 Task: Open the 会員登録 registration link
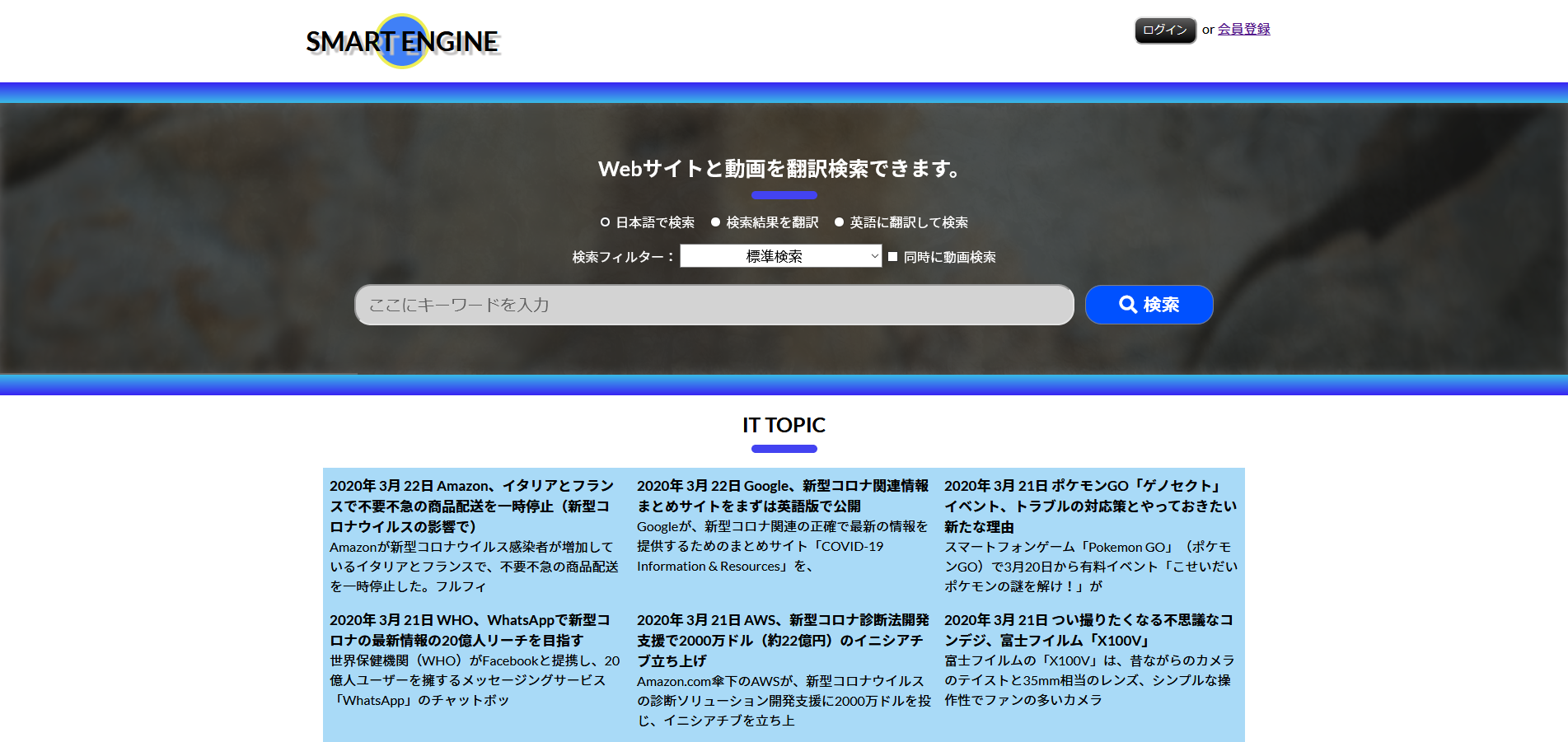1243,29
